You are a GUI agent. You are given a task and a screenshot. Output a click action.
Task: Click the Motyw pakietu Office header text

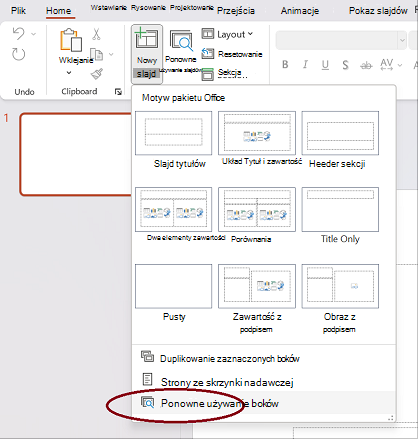tap(183, 98)
